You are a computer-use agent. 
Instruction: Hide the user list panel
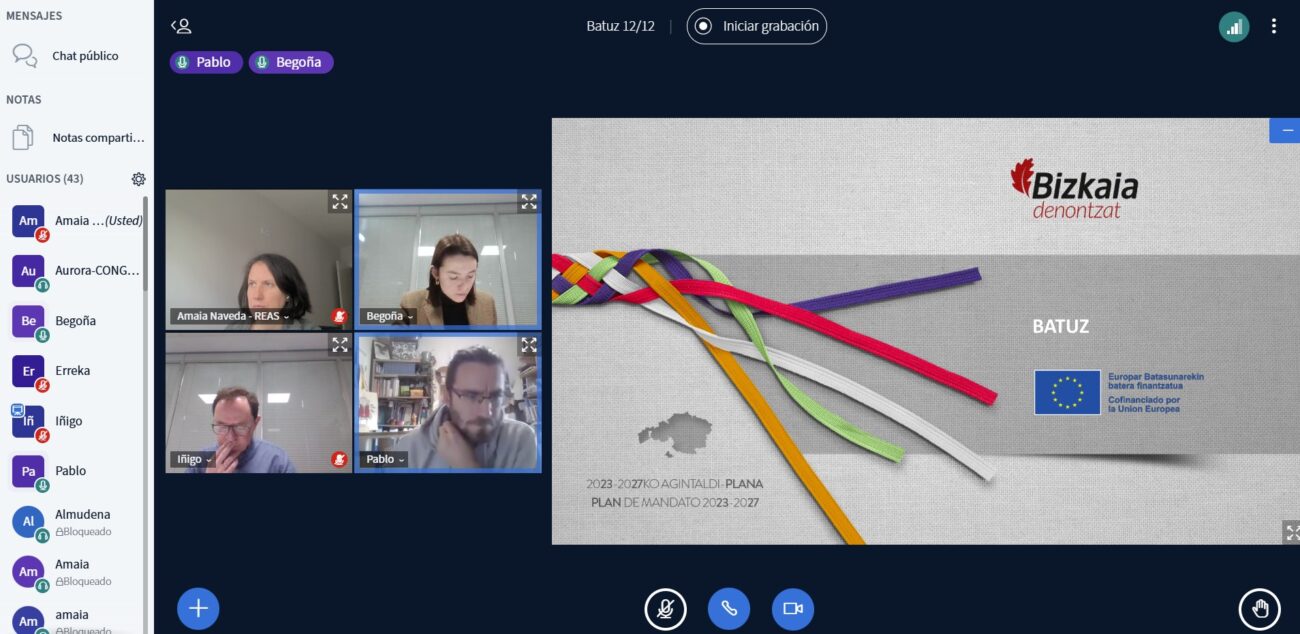coord(181,27)
